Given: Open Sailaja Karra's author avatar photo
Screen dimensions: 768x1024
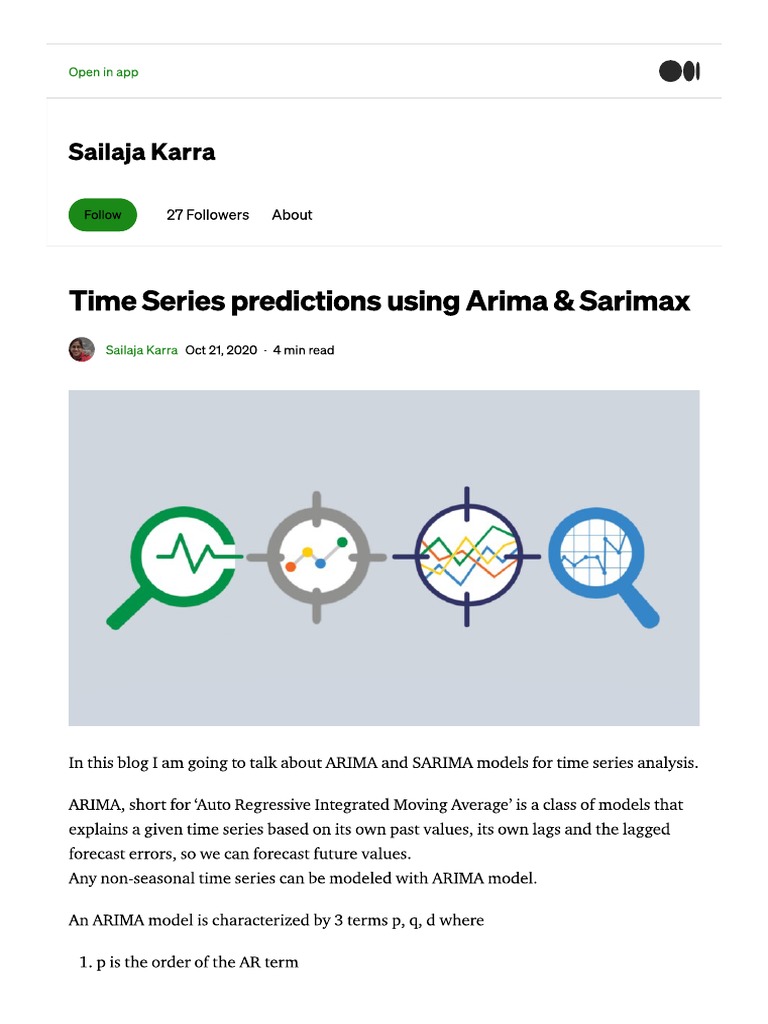Looking at the screenshot, I should pos(82,349).
